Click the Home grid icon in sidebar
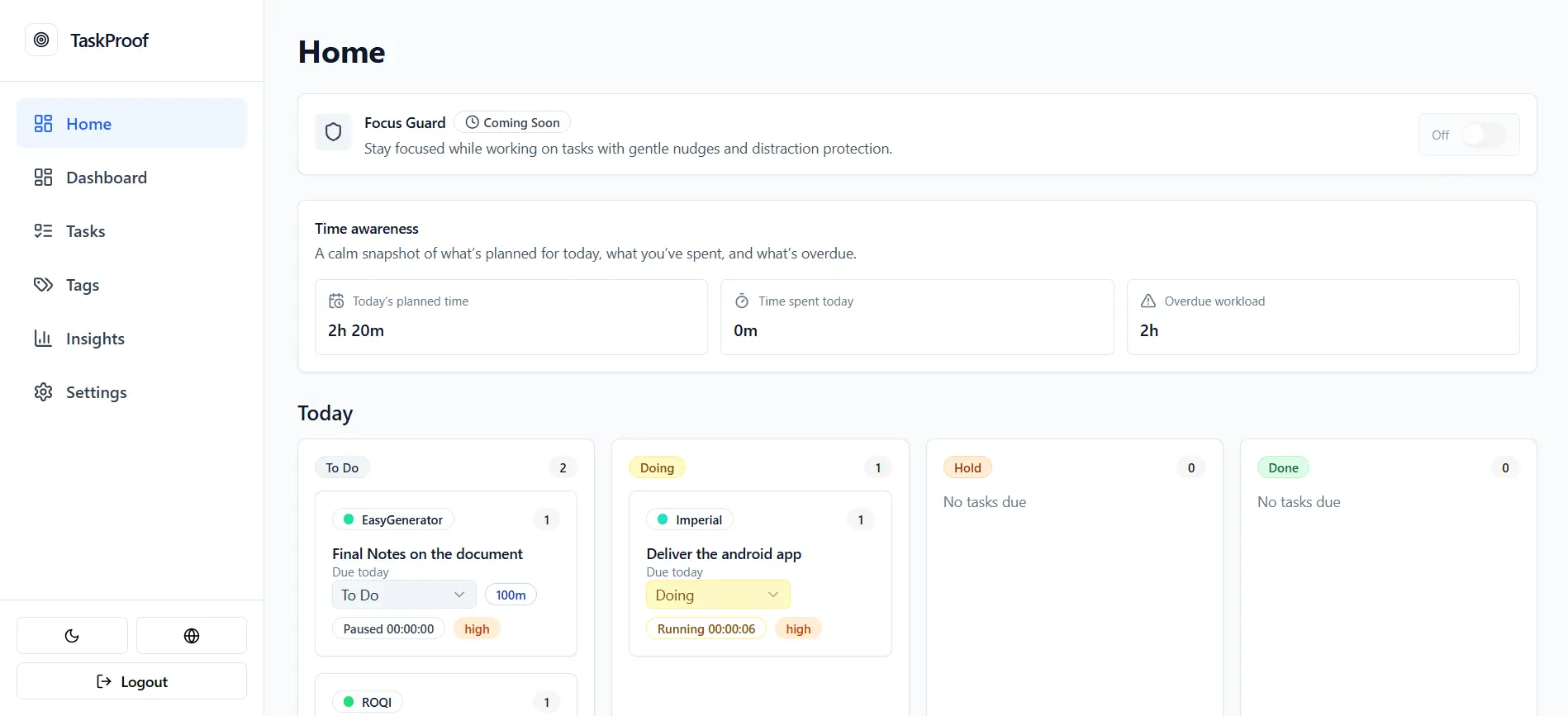1568x716 pixels. [x=43, y=124]
